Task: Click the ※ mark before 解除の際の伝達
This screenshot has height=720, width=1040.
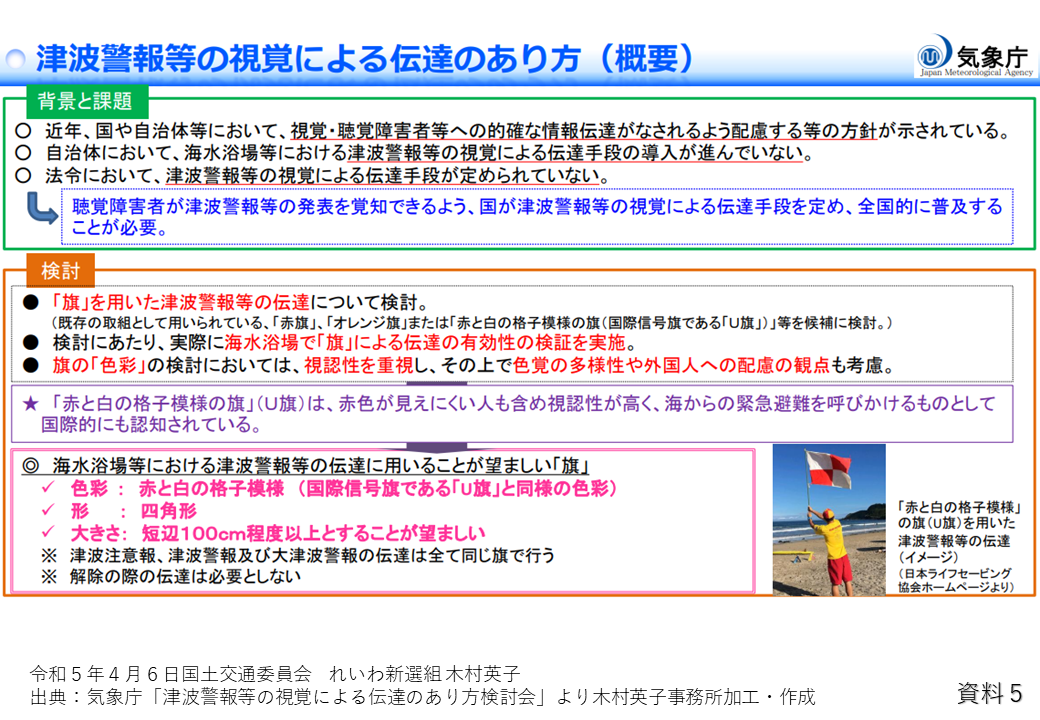Action: click(x=49, y=577)
